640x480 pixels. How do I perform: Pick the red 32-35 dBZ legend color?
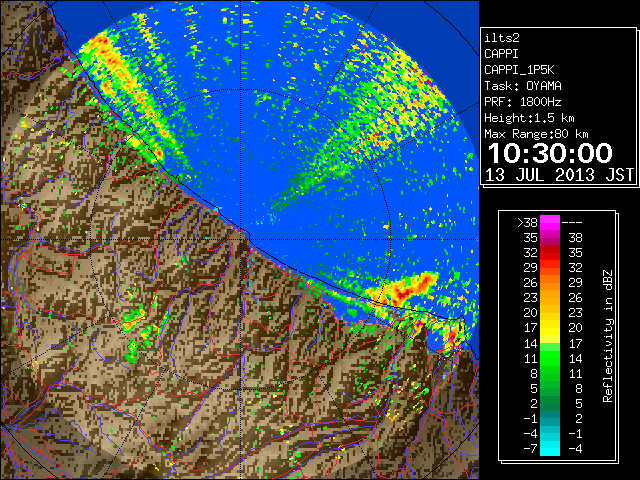[550, 253]
